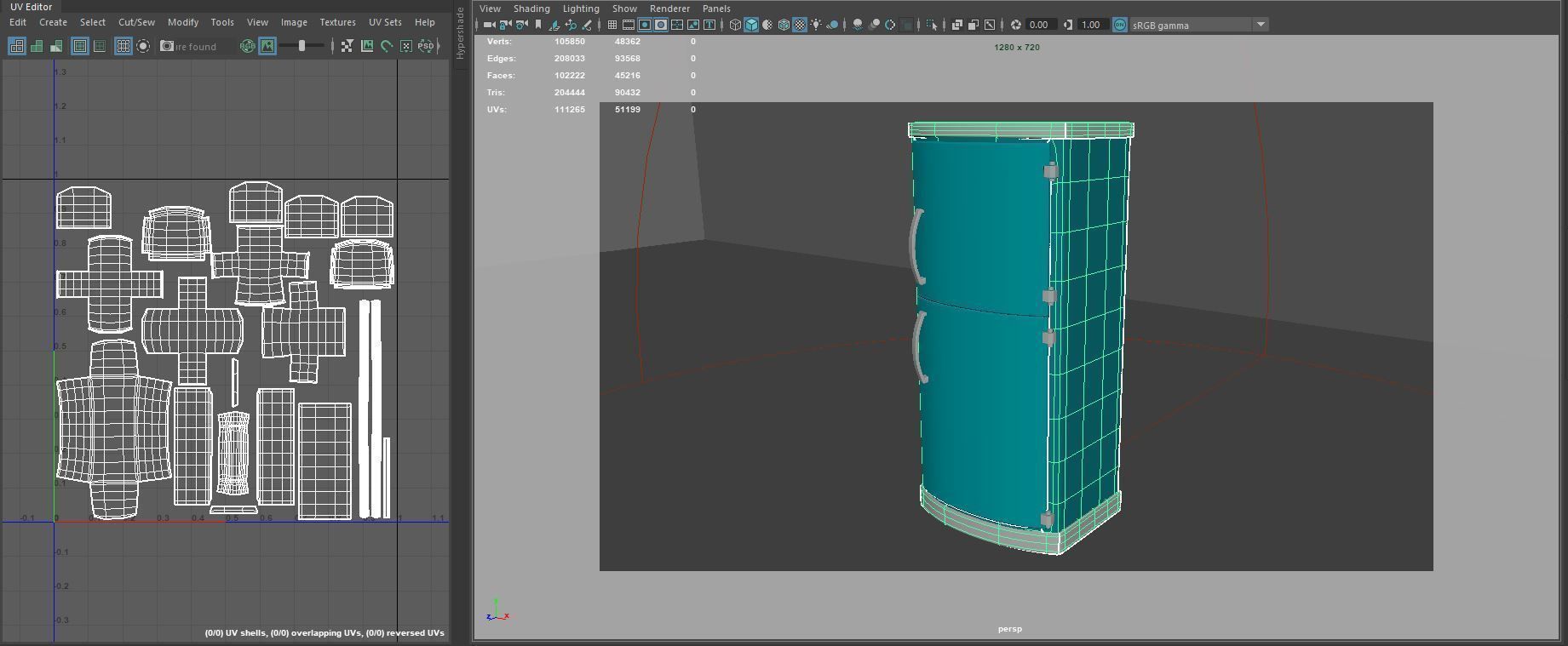
Task: Click the image plane icon
Action: (x=554, y=25)
